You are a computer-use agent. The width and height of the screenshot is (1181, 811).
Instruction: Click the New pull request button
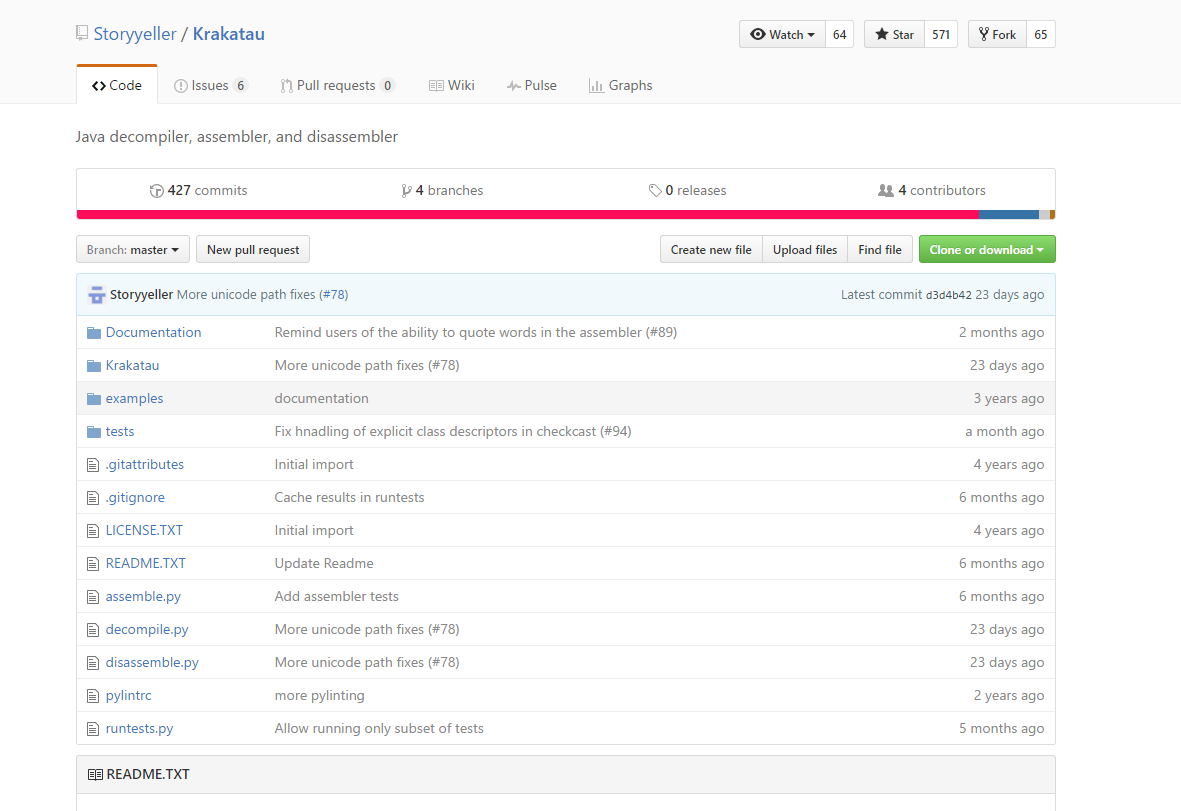coord(253,249)
